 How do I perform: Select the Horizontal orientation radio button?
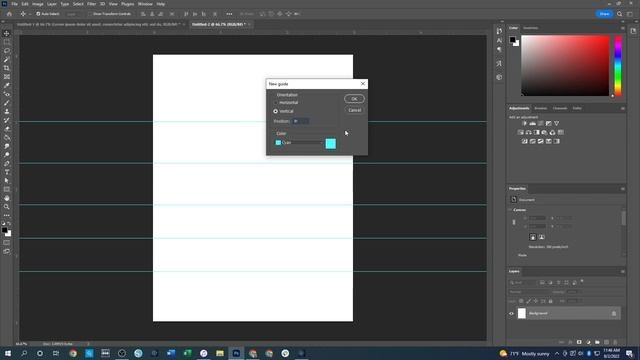(x=276, y=103)
